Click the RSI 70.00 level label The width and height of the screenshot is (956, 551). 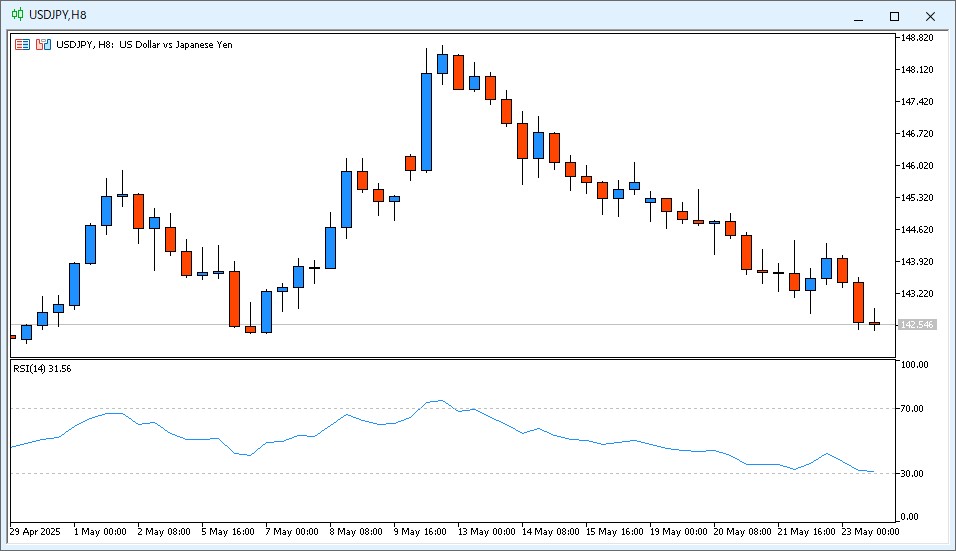click(912, 408)
